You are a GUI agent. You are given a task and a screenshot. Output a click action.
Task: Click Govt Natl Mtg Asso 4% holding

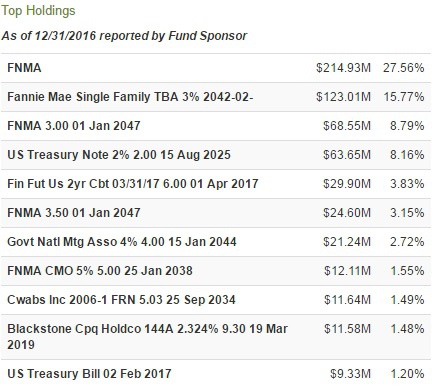(x=122, y=242)
